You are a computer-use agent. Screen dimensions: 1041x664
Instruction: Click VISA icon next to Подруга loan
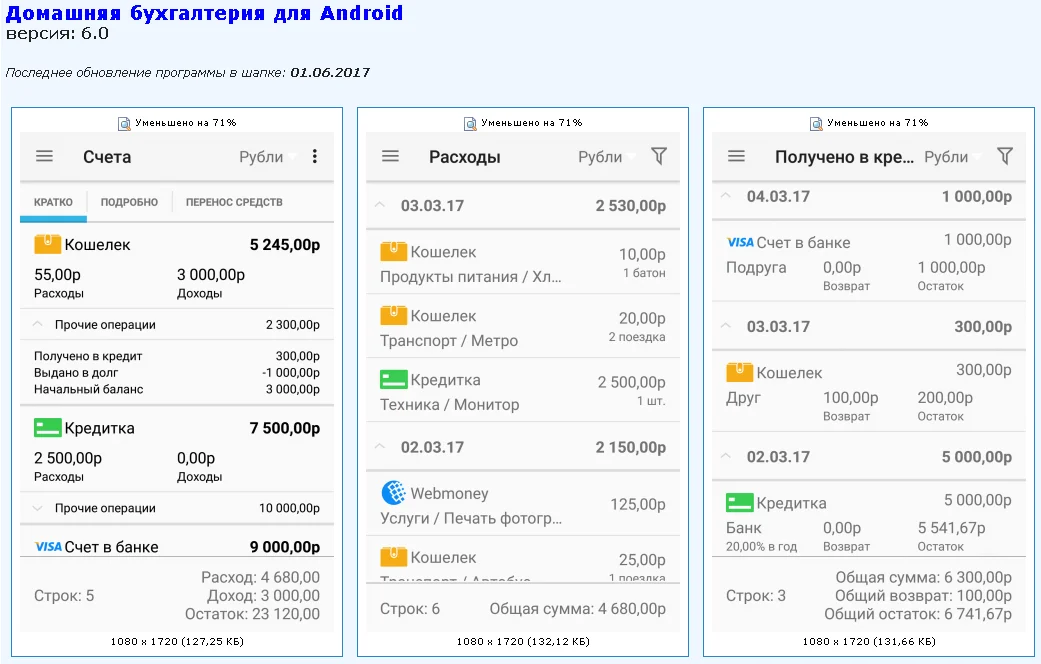point(740,242)
